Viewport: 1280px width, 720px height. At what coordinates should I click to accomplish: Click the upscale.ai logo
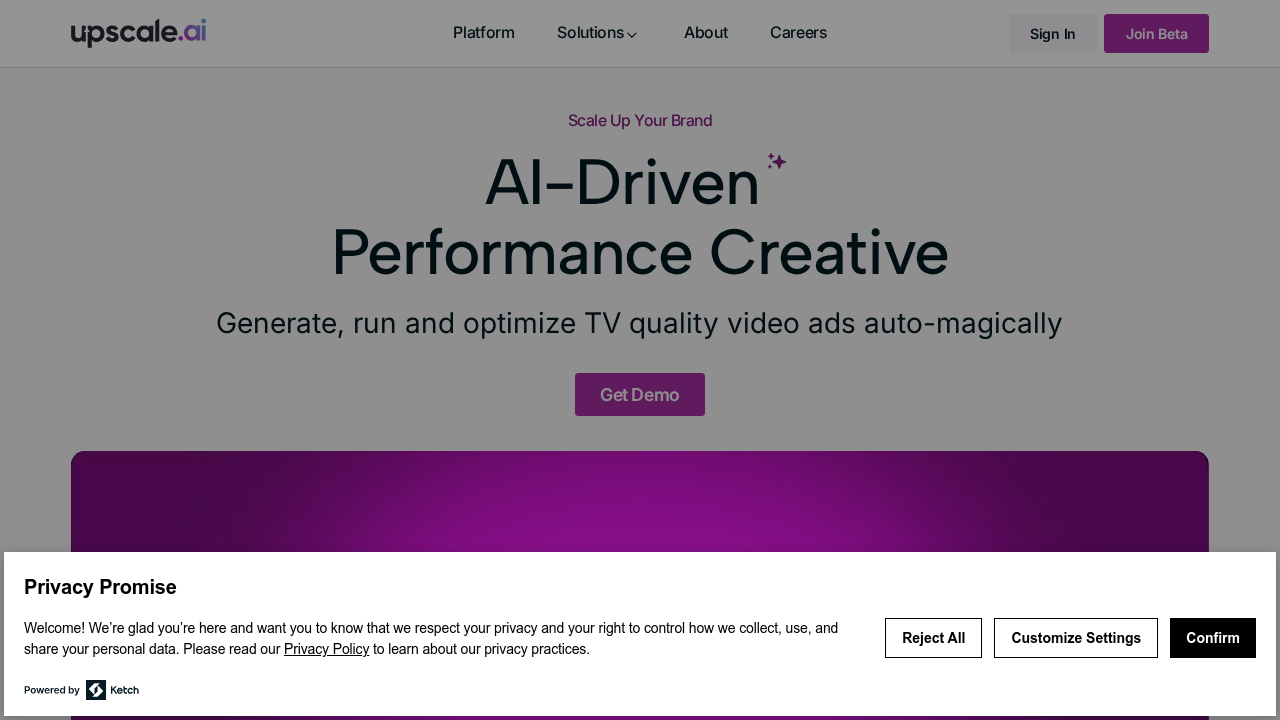[138, 33]
